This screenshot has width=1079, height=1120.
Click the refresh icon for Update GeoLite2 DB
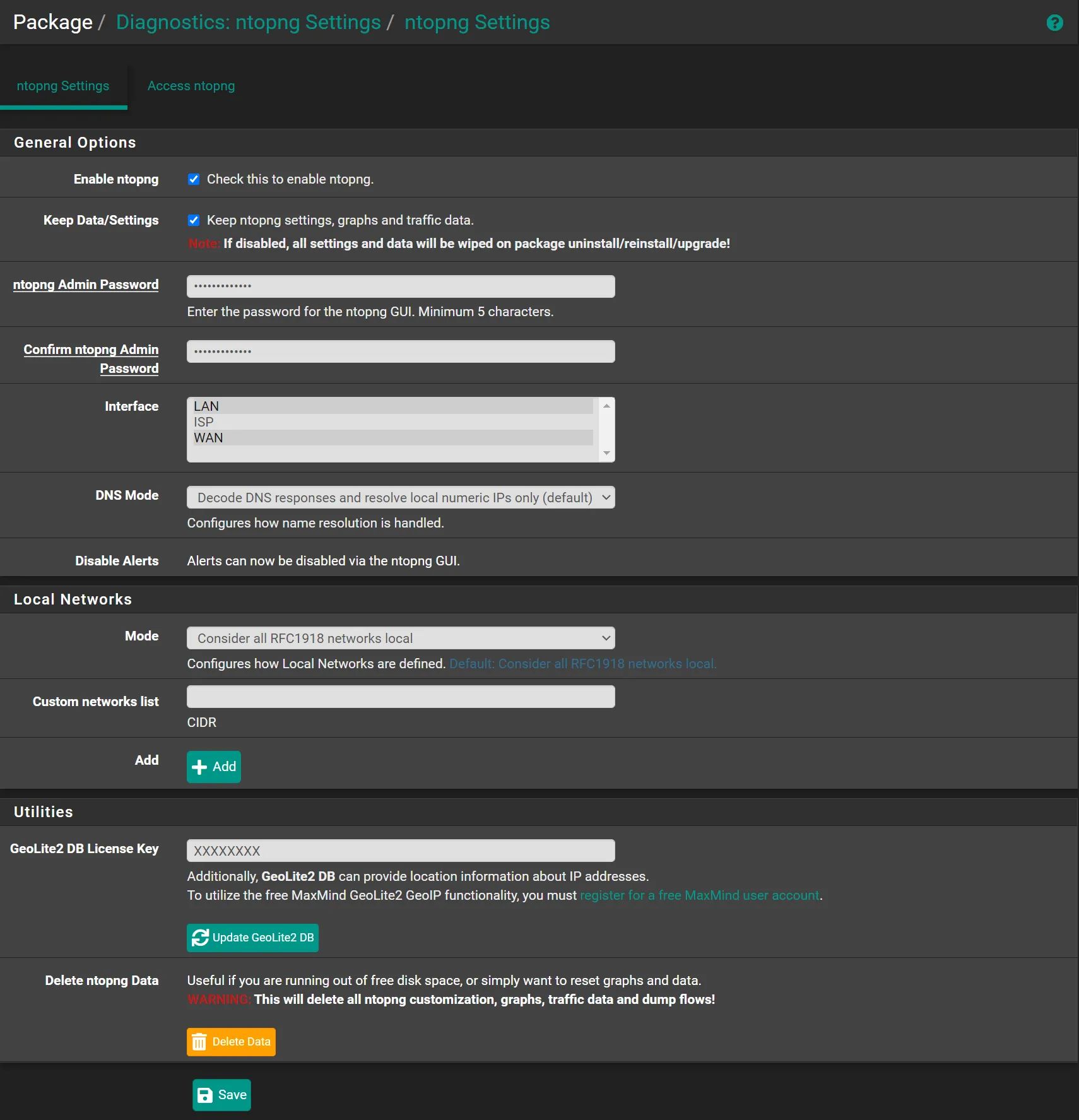coord(200,938)
